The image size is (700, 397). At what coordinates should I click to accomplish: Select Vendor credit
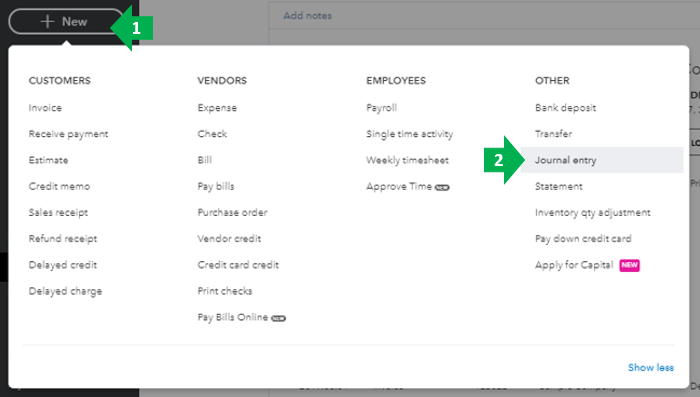pos(229,238)
